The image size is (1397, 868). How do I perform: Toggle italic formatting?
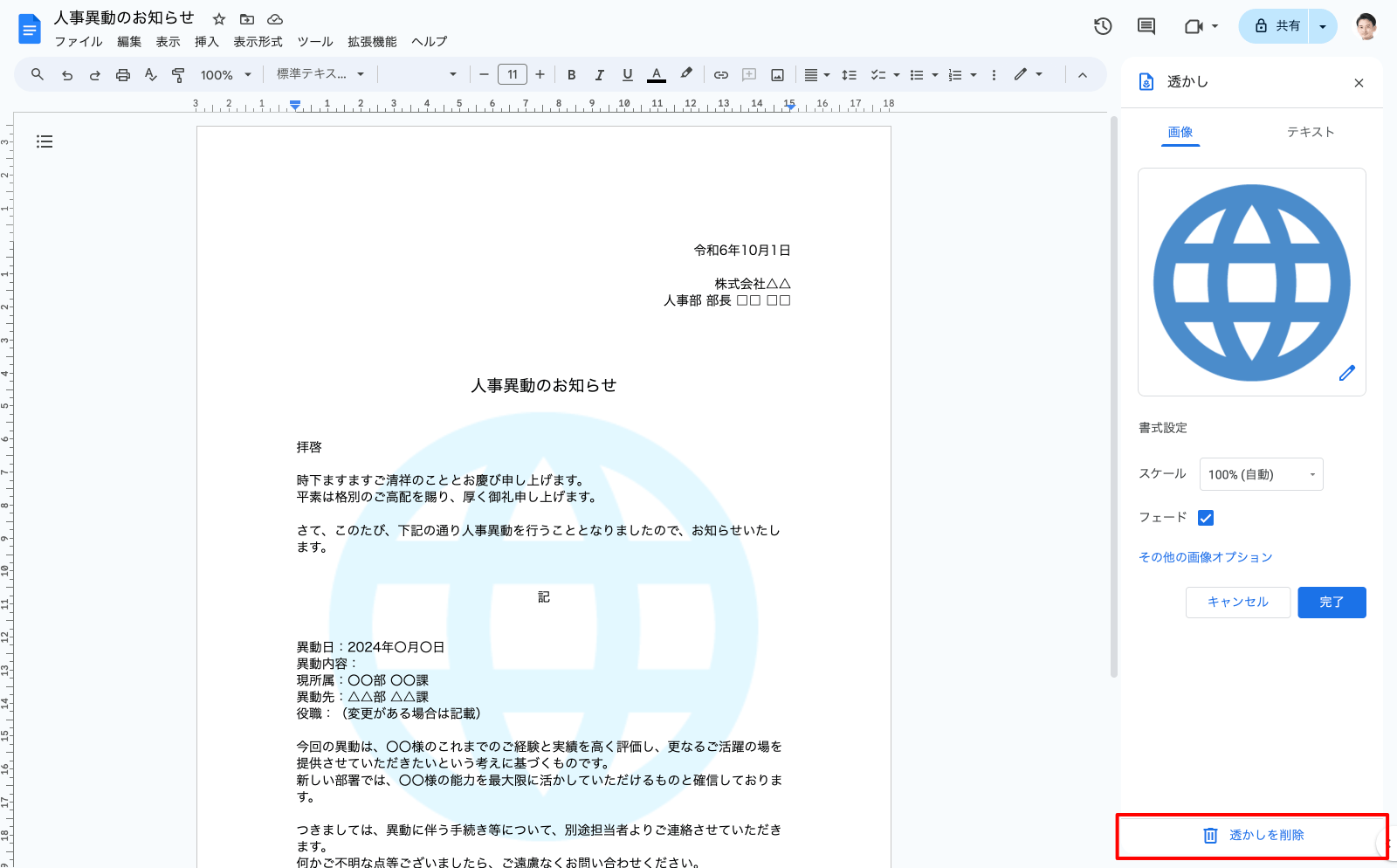tap(599, 75)
